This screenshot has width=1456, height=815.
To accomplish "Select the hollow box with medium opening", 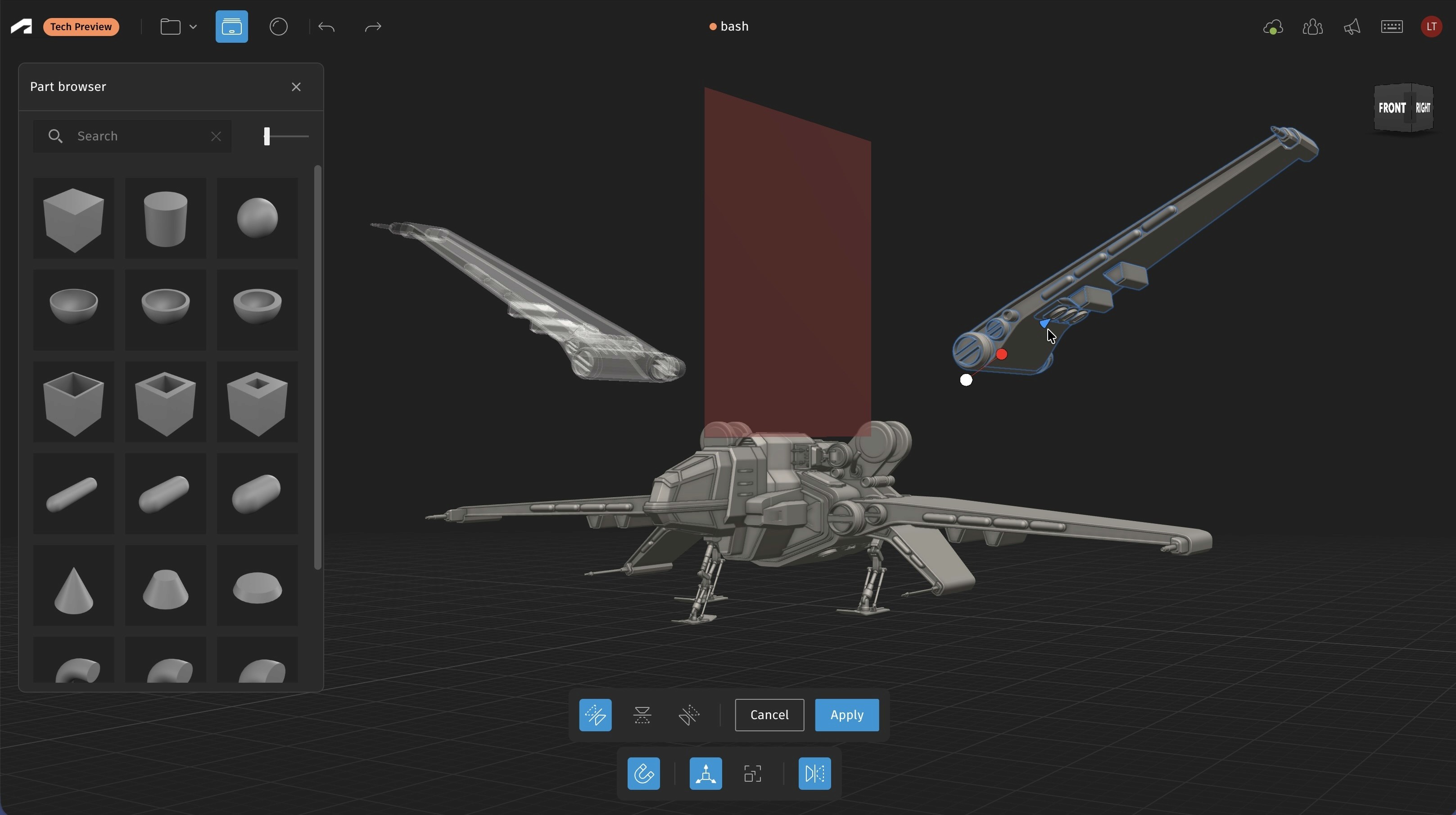I will [x=166, y=402].
